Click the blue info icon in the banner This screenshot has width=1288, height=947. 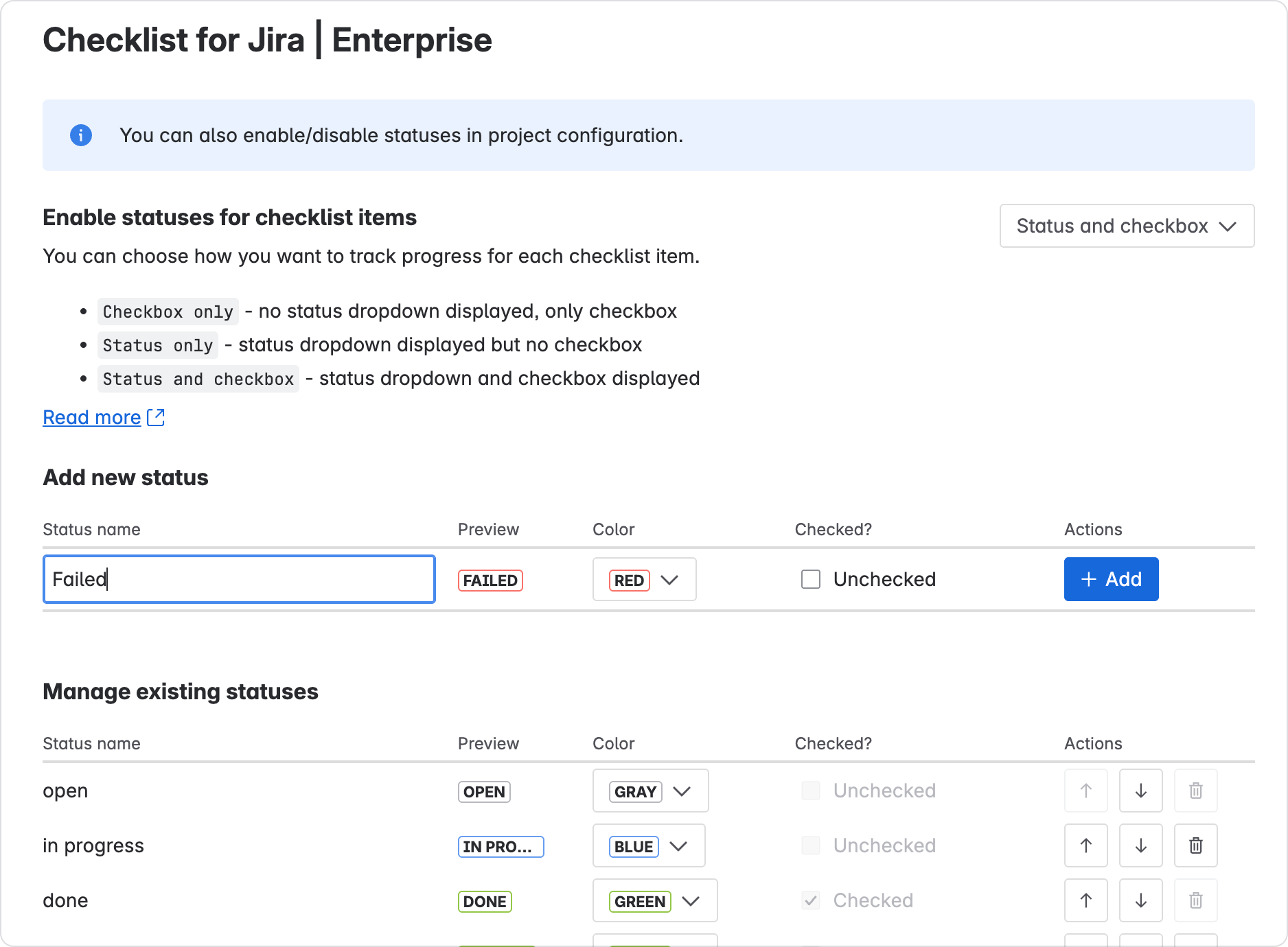(x=81, y=135)
